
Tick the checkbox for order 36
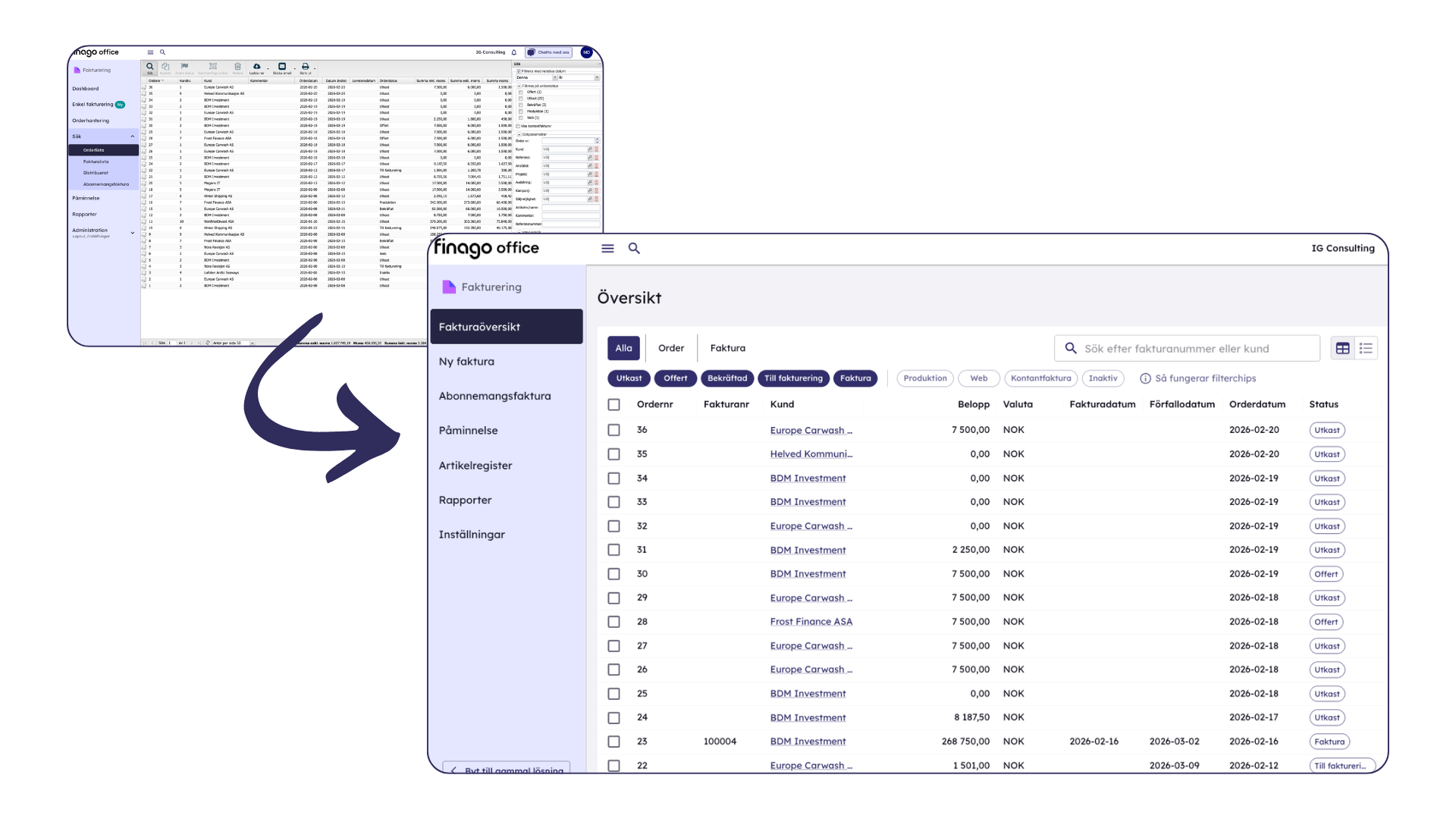613,430
